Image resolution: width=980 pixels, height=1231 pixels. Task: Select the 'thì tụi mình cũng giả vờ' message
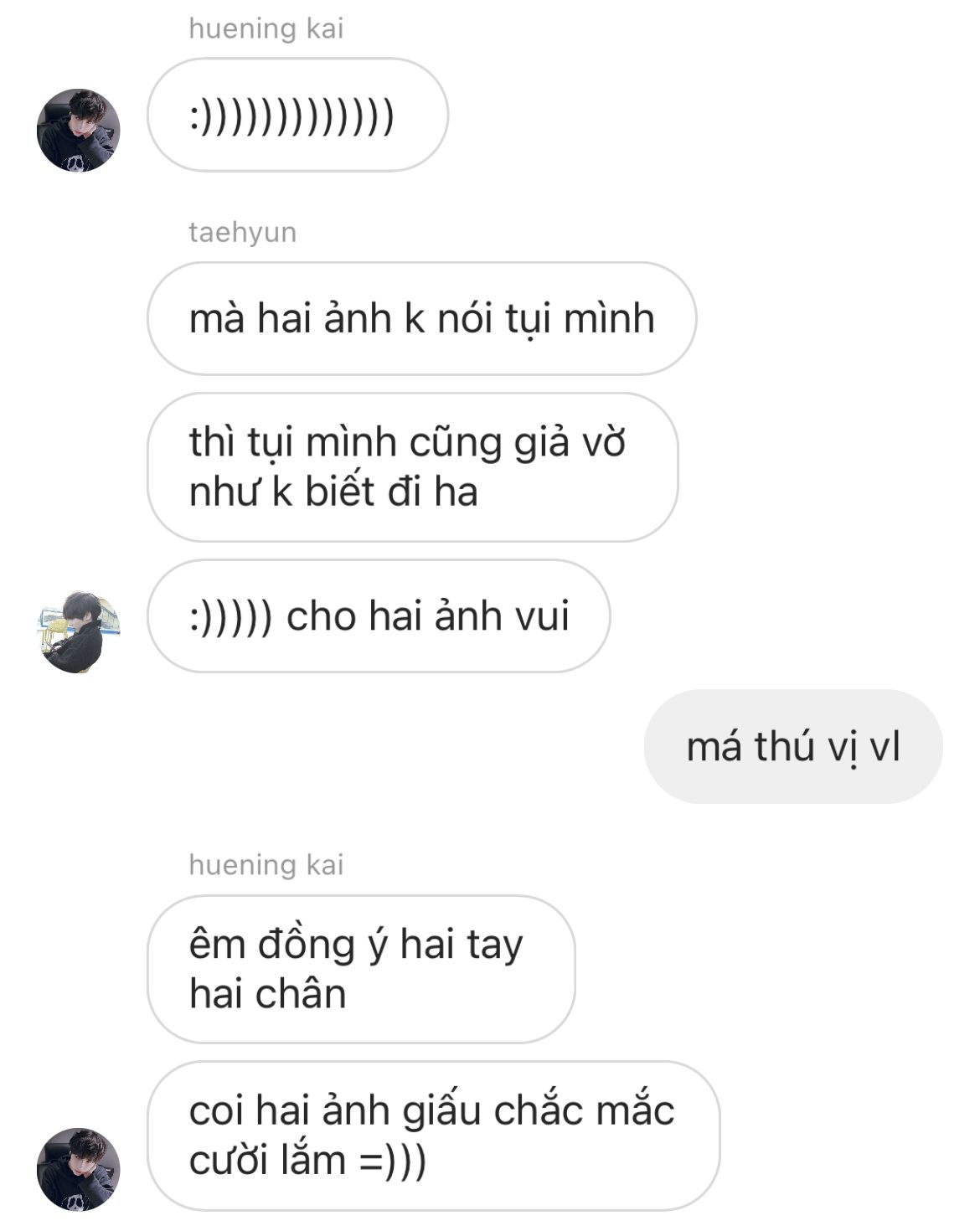click(413, 466)
